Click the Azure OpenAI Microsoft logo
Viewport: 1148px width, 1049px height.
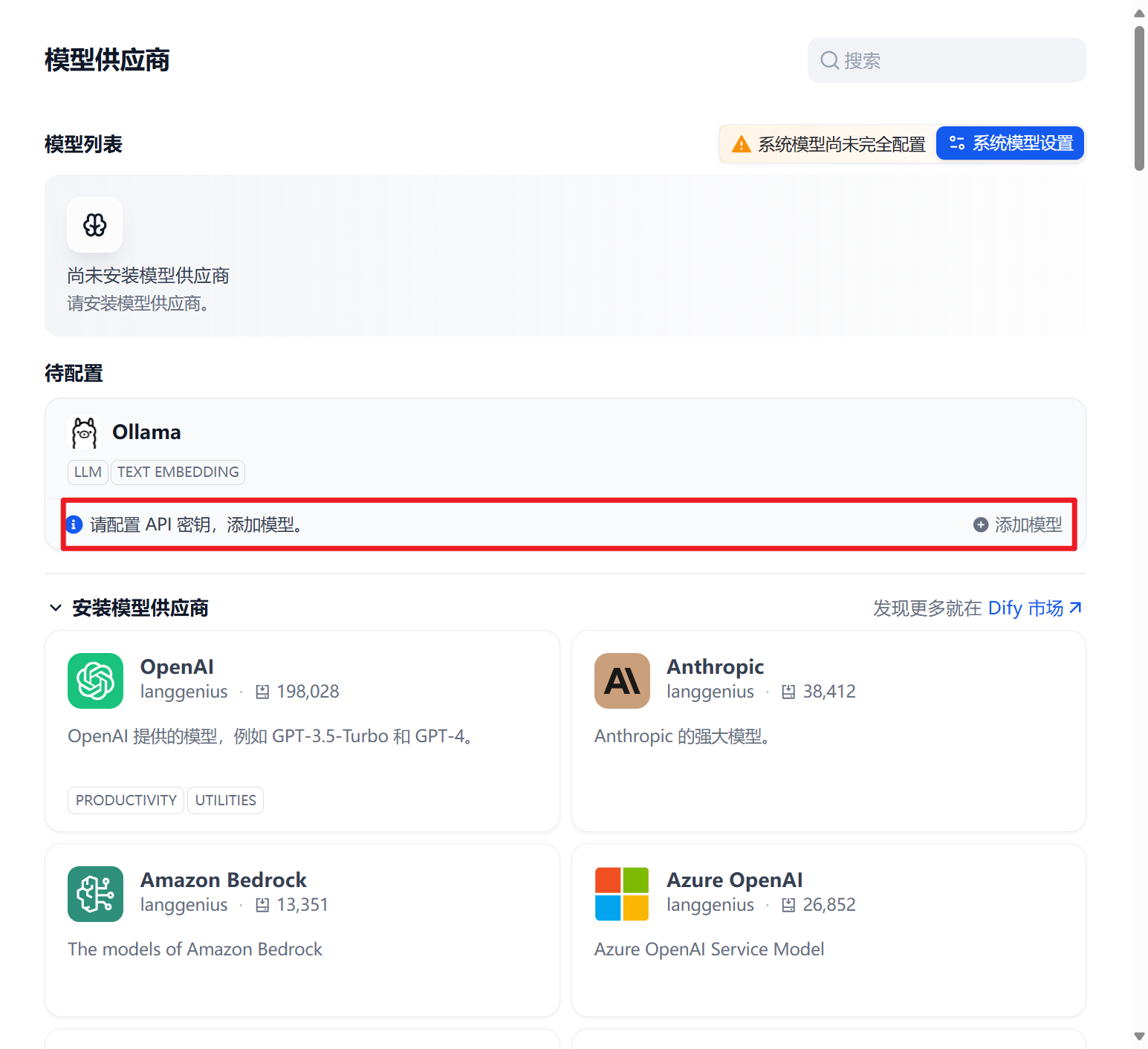pos(622,894)
